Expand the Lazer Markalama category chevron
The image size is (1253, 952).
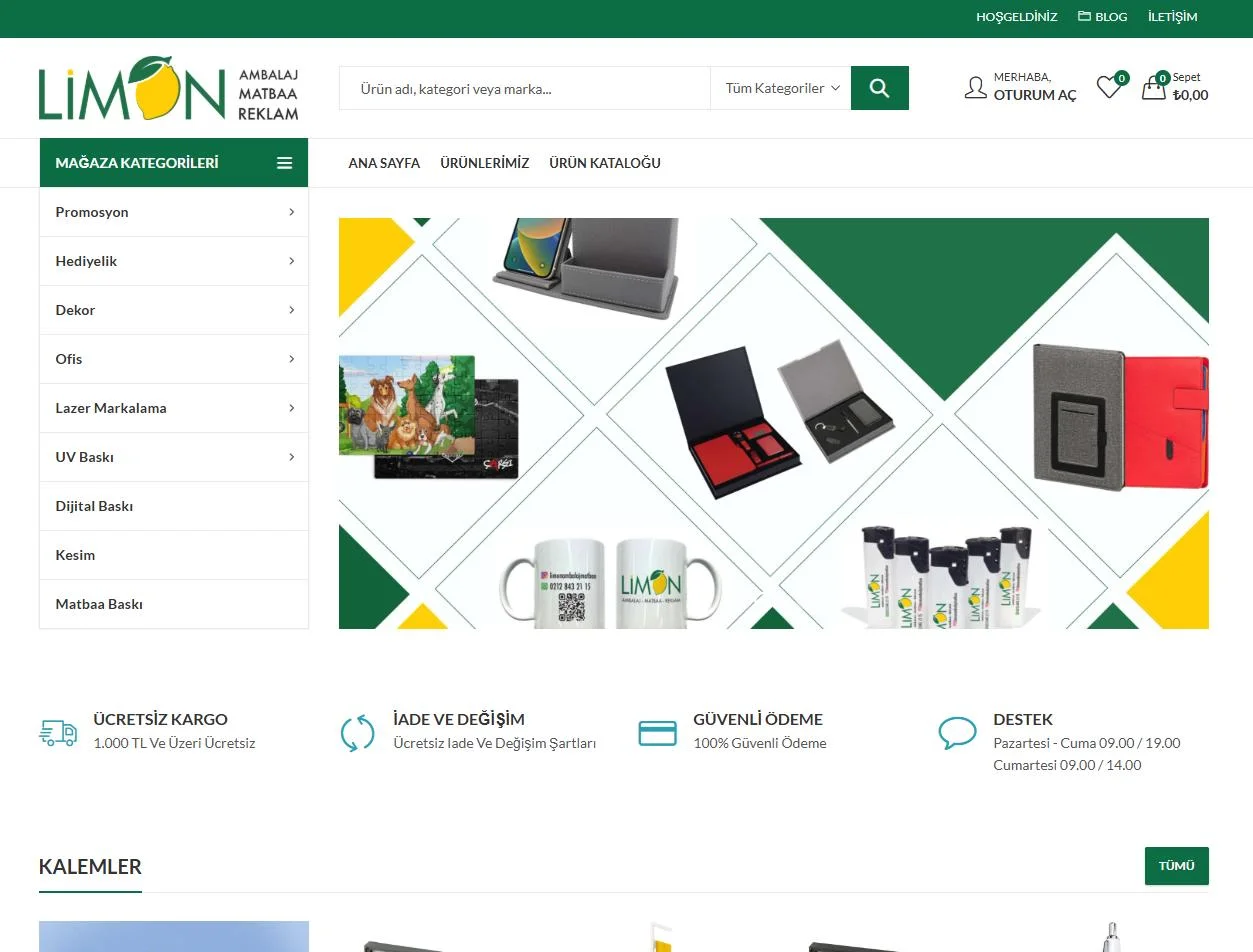click(x=291, y=408)
